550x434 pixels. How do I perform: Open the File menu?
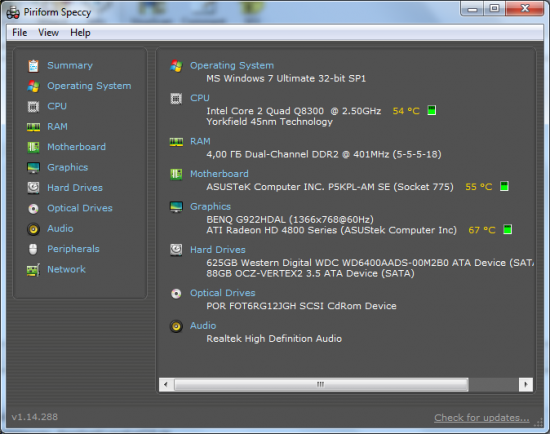point(20,33)
